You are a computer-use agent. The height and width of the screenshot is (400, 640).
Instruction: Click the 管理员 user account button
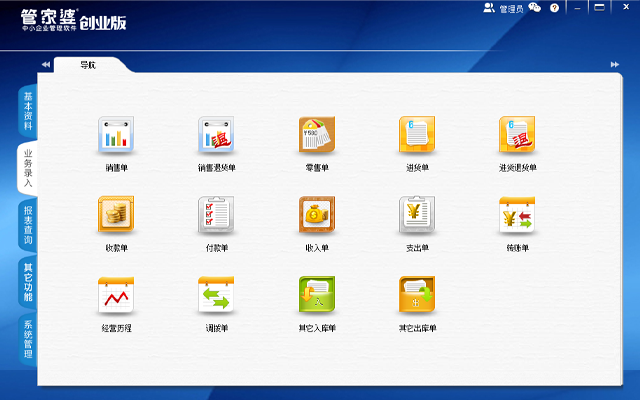[x=503, y=8]
